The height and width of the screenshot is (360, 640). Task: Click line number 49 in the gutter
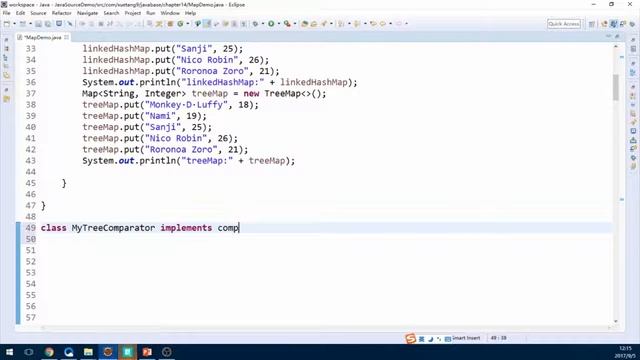[x=31, y=228]
